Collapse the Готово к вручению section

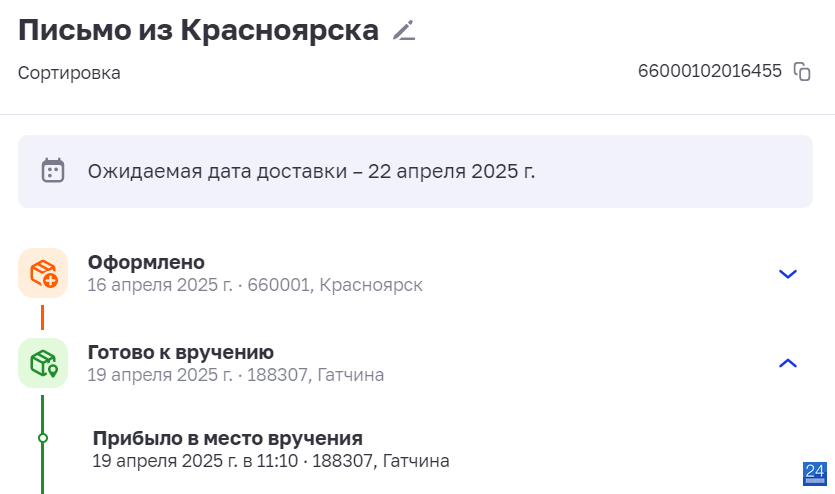click(788, 363)
